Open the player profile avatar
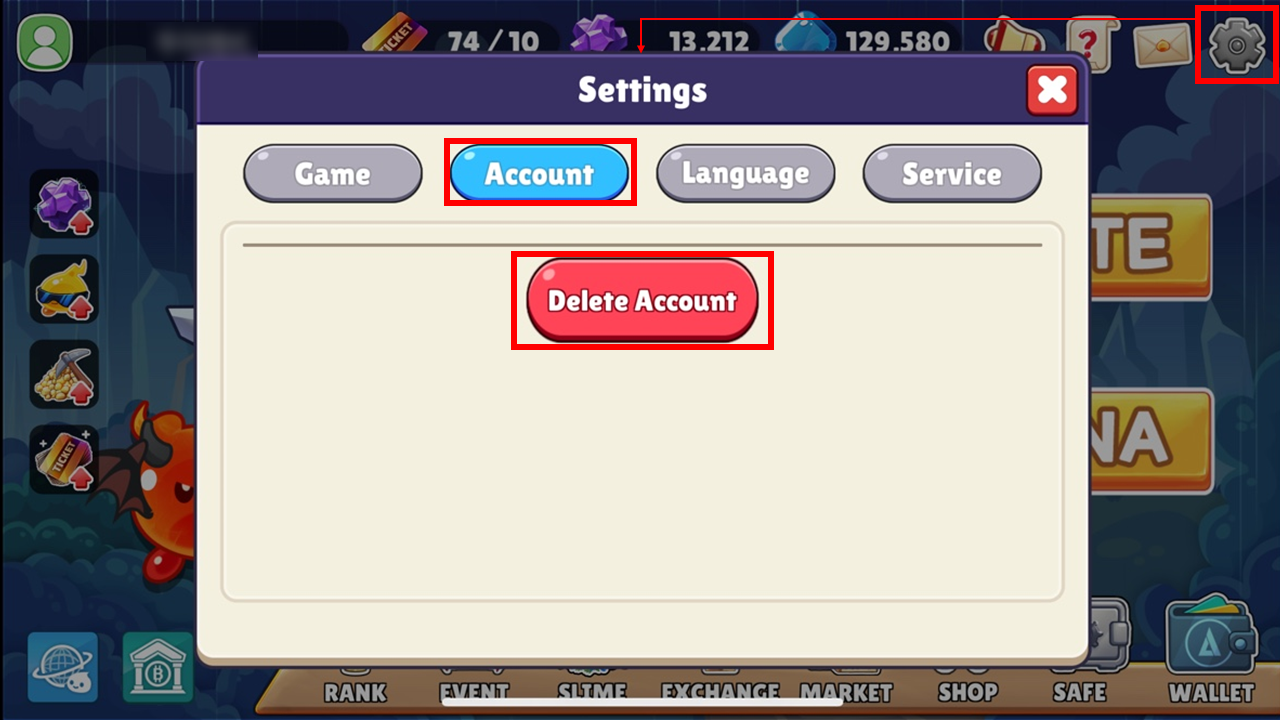The height and width of the screenshot is (720, 1280). click(45, 43)
